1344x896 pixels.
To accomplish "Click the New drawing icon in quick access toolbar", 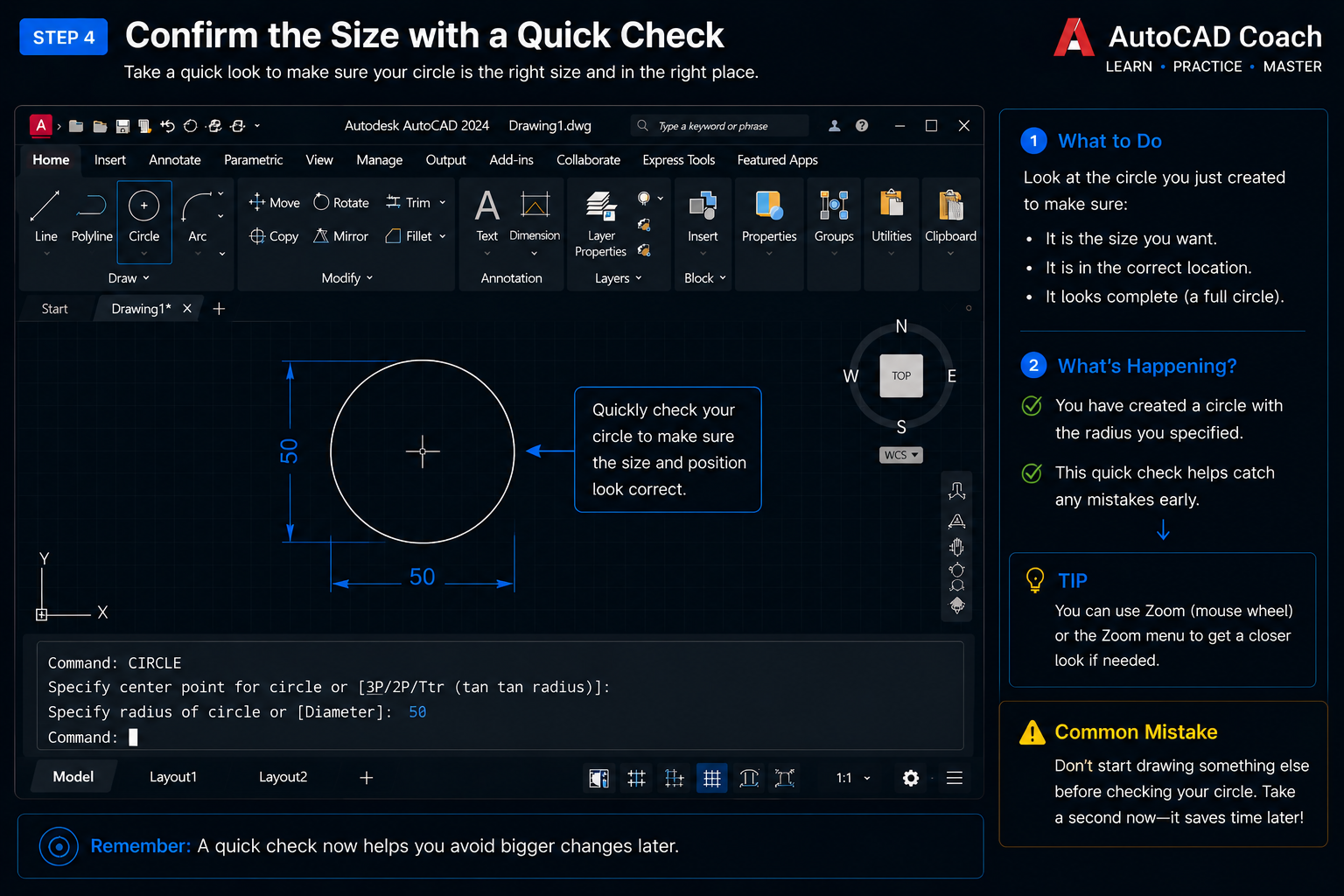I will click(x=76, y=126).
